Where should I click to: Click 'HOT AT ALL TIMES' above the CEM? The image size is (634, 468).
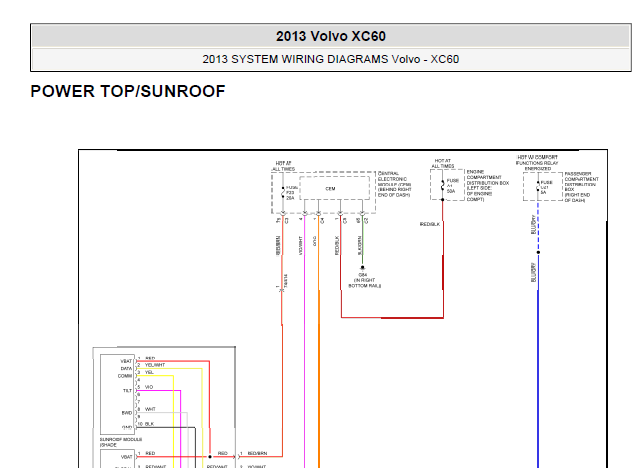(x=283, y=166)
